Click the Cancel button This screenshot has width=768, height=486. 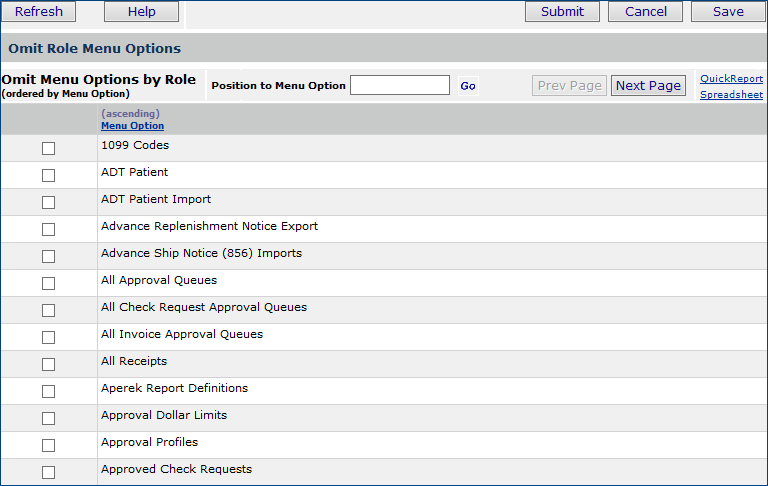pyautogui.click(x=646, y=12)
